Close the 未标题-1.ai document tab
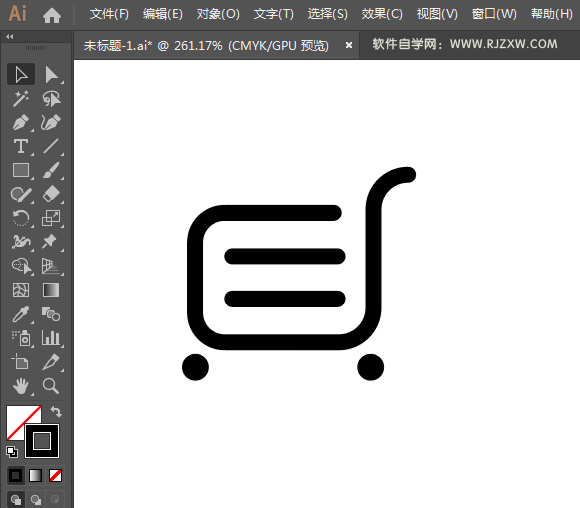The image size is (580, 508). coord(348,45)
